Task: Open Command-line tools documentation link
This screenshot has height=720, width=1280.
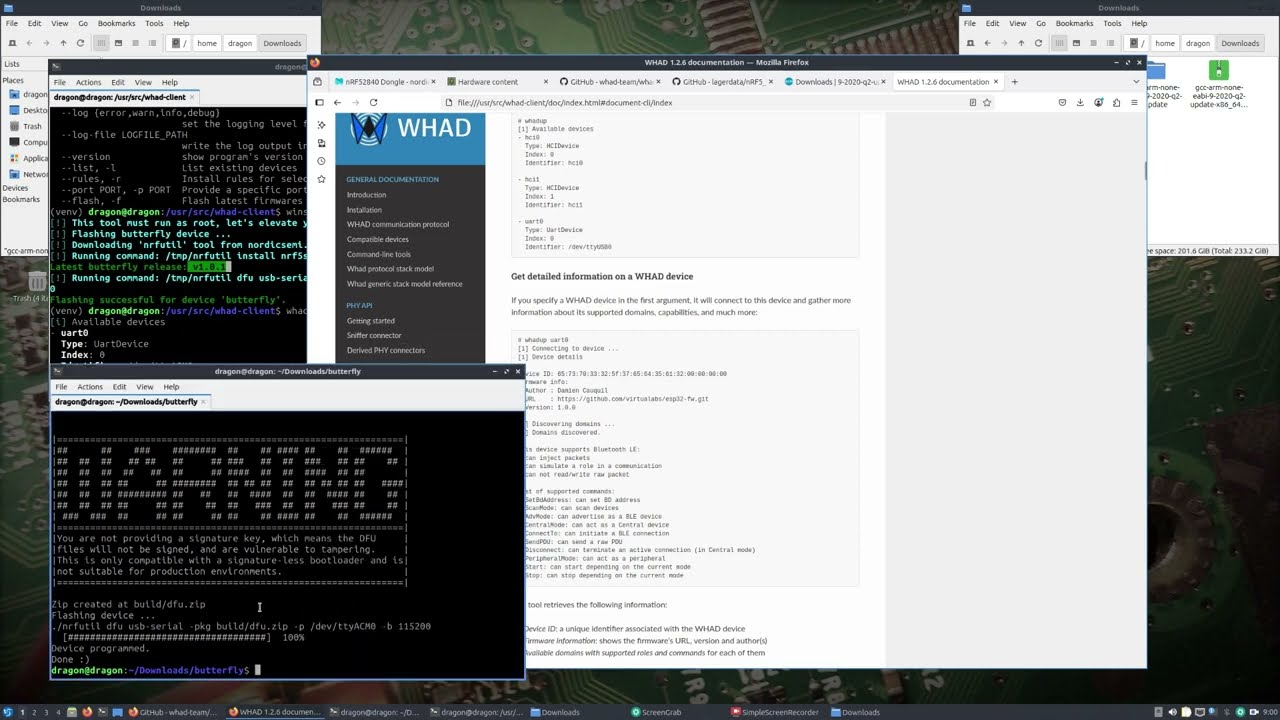Action: pos(379,254)
